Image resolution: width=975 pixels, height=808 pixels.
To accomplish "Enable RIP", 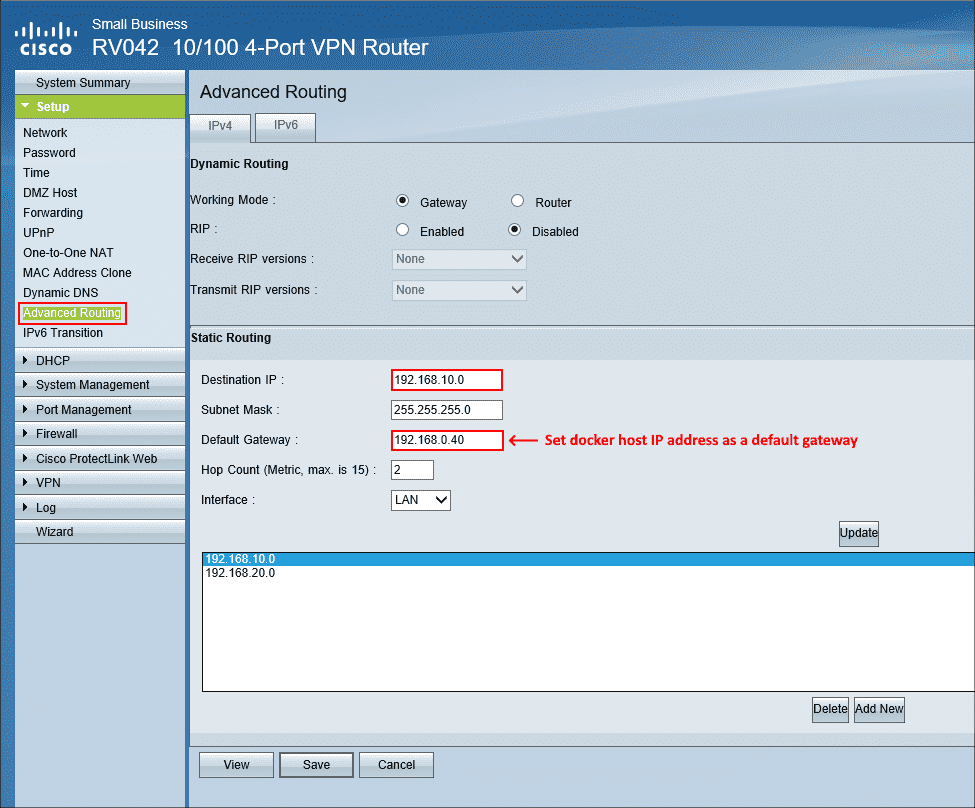I will pos(402,231).
